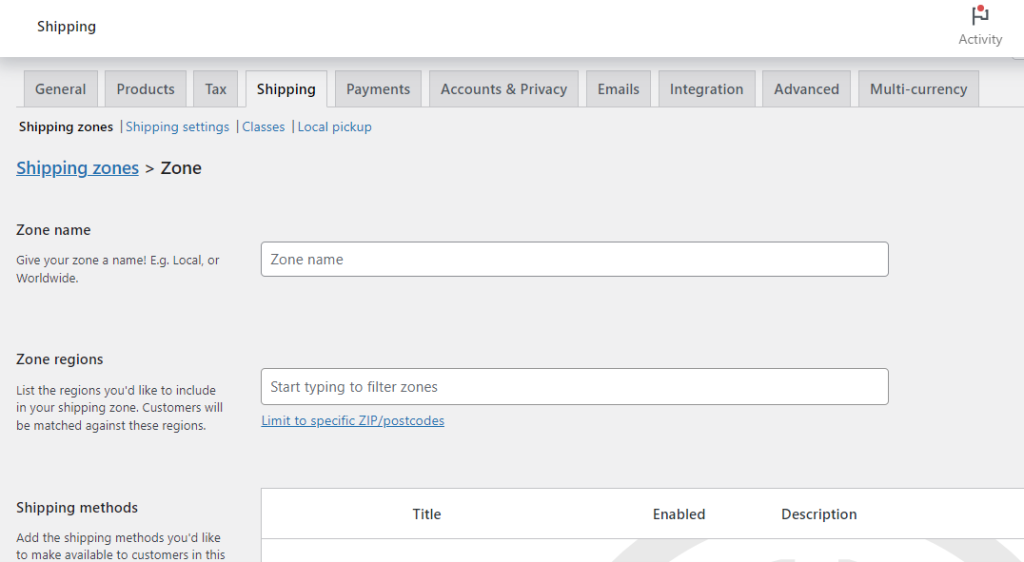The height and width of the screenshot is (562, 1024).
Task: Go to the Tax tab
Action: point(216,89)
